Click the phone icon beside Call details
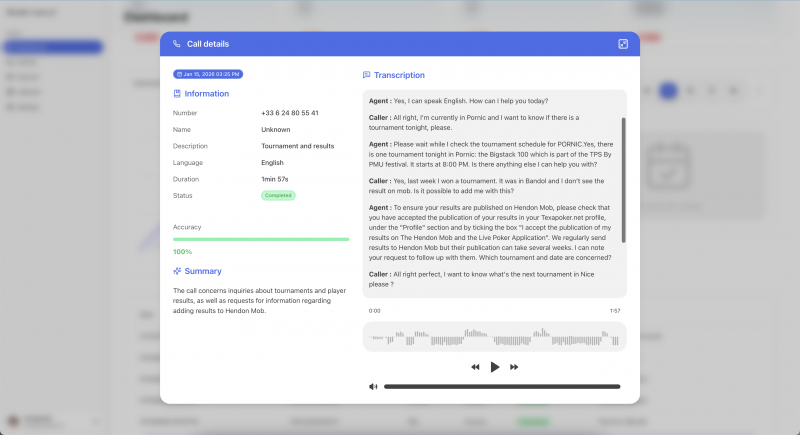 [177, 44]
